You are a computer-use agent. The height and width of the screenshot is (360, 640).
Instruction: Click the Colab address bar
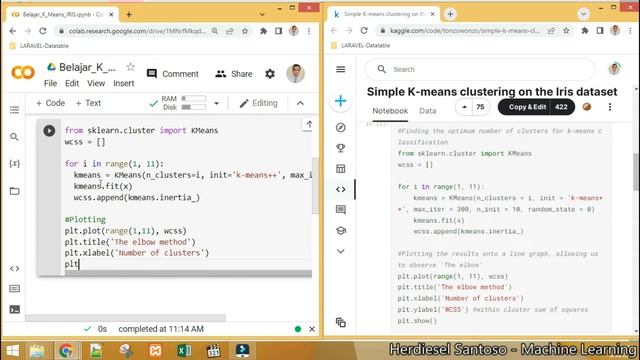[x=137, y=31]
